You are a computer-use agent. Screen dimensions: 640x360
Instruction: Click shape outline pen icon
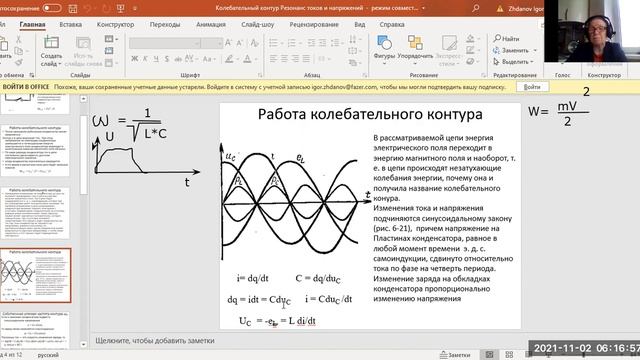click(471, 50)
